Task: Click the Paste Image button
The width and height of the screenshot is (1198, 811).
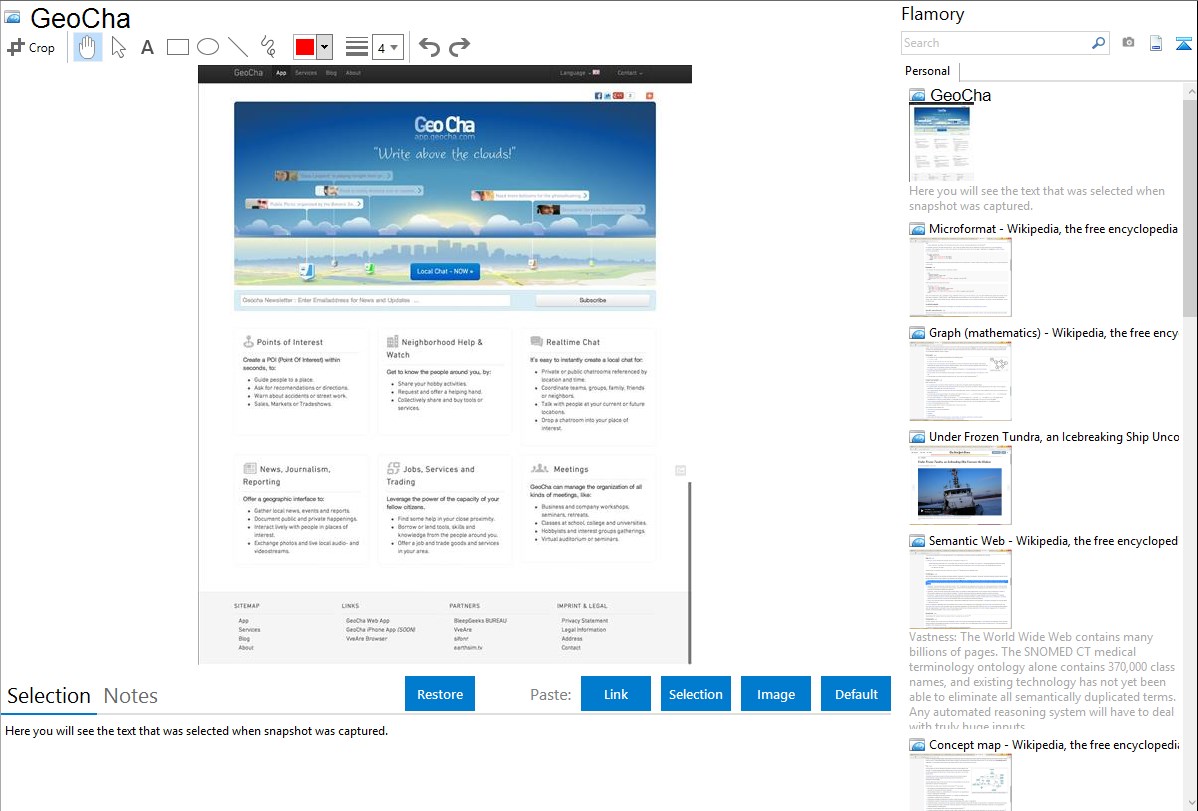Action: pos(775,694)
